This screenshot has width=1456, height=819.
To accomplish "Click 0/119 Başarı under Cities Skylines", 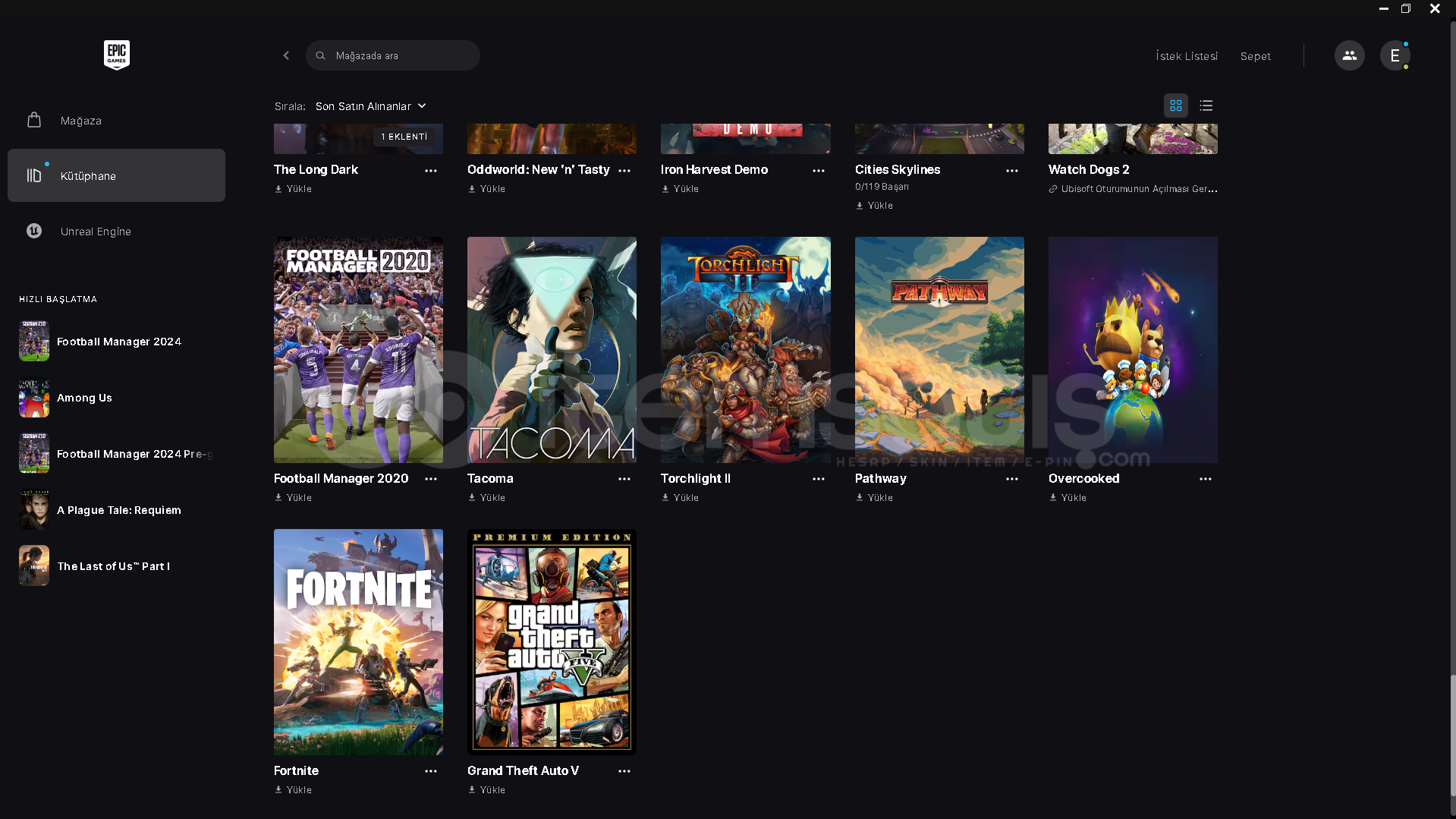I will [882, 187].
